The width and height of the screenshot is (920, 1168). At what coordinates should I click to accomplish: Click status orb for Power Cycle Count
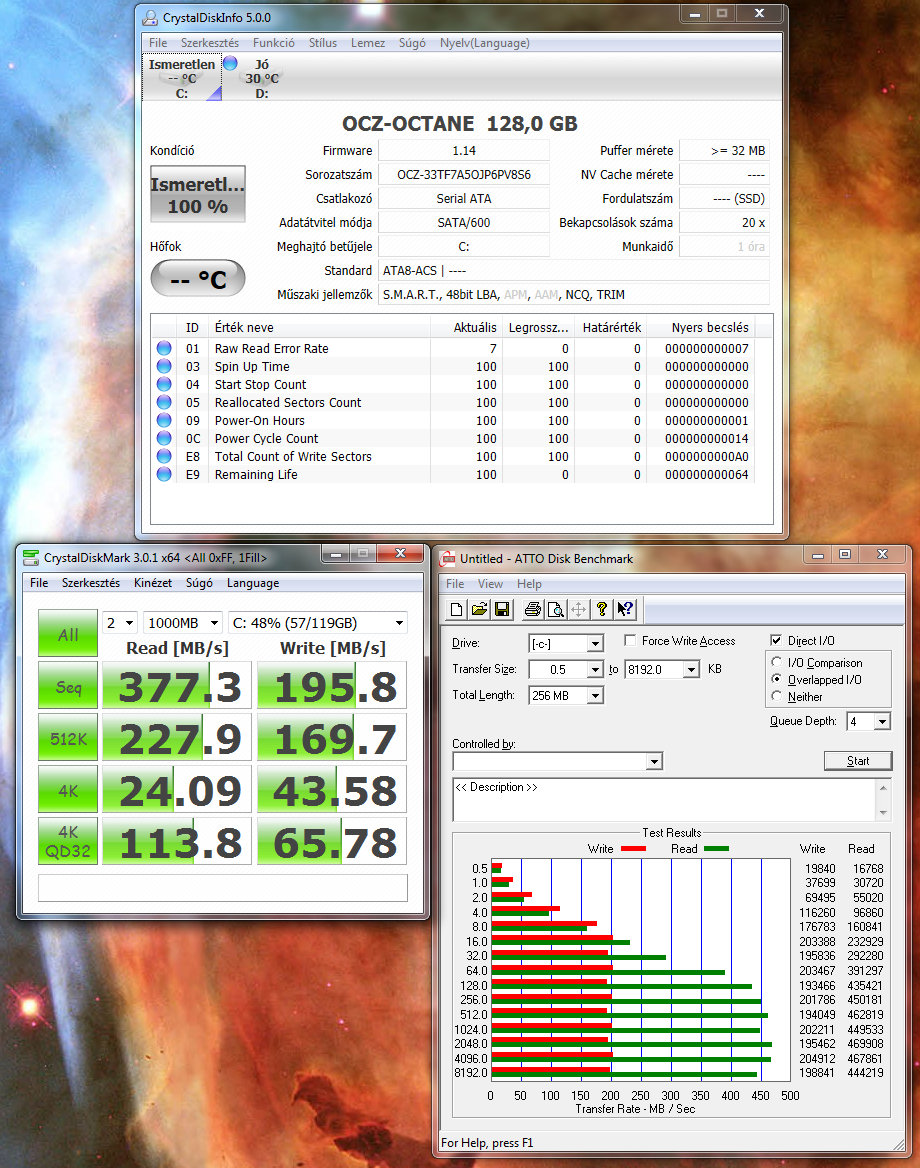tap(164, 438)
